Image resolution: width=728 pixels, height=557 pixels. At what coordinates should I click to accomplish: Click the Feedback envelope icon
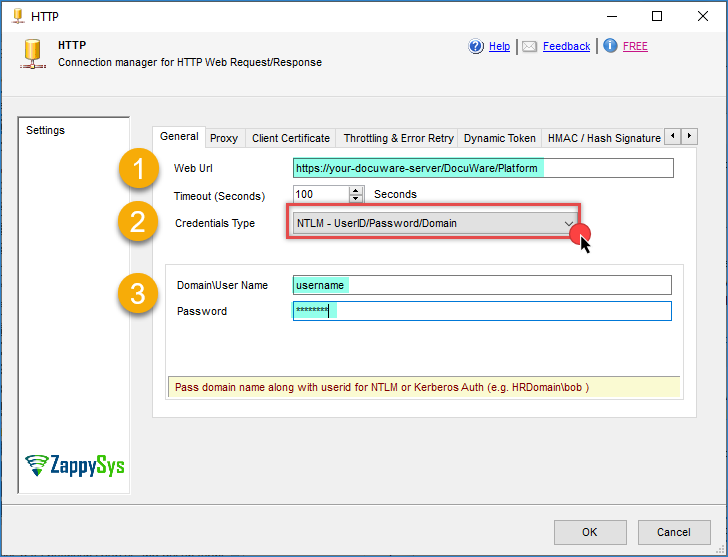pyautogui.click(x=530, y=46)
